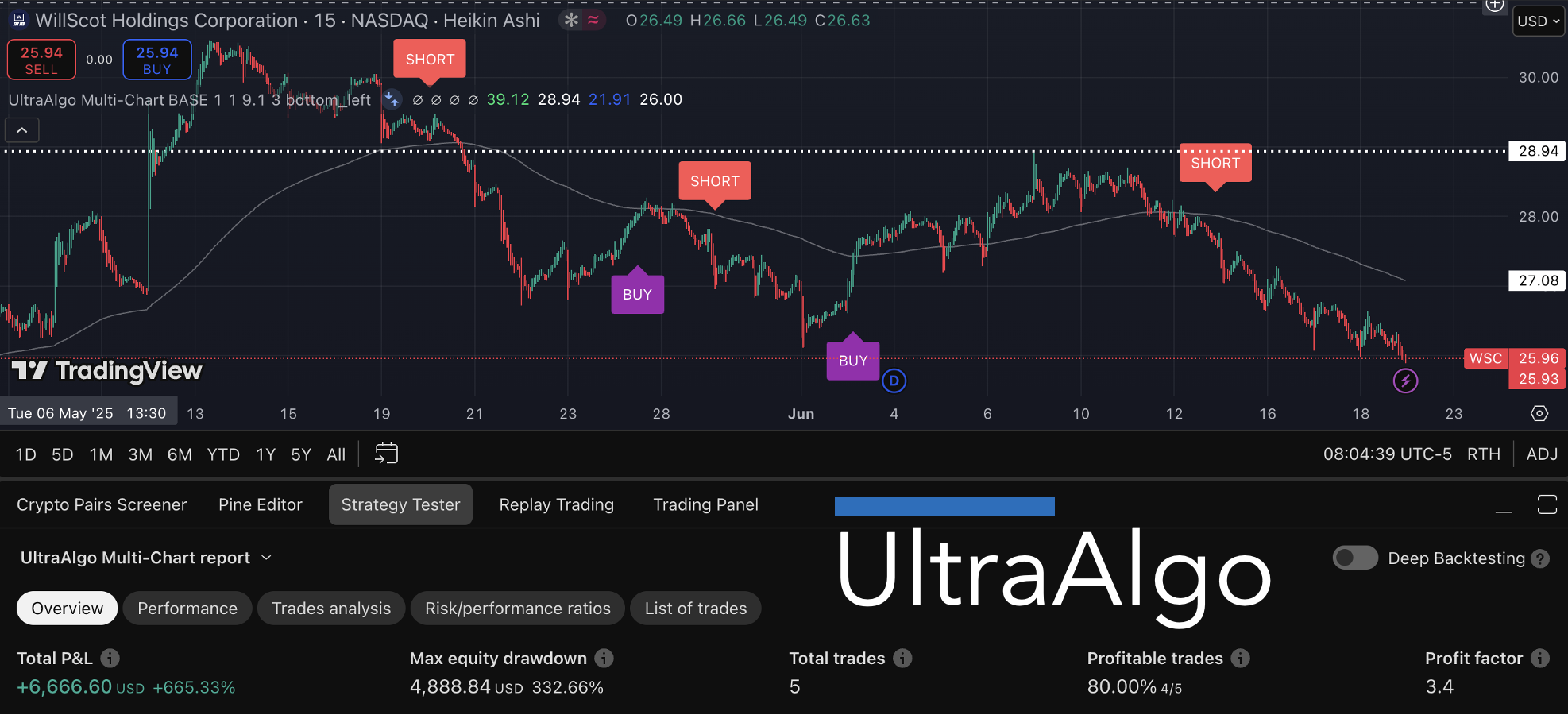Click the blue 25.94 BUY button

point(157,60)
